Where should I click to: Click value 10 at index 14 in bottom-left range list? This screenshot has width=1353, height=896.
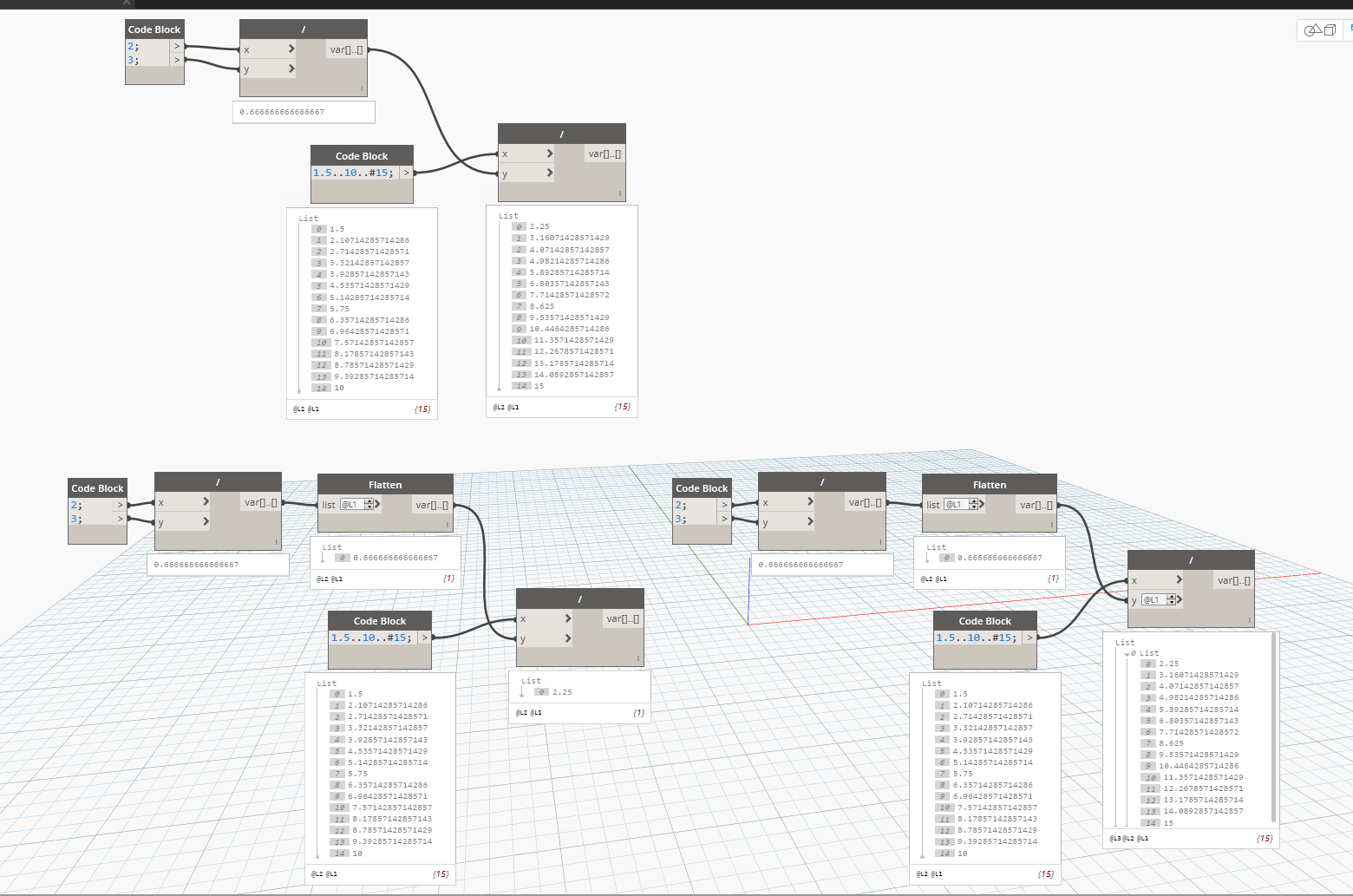(356, 853)
